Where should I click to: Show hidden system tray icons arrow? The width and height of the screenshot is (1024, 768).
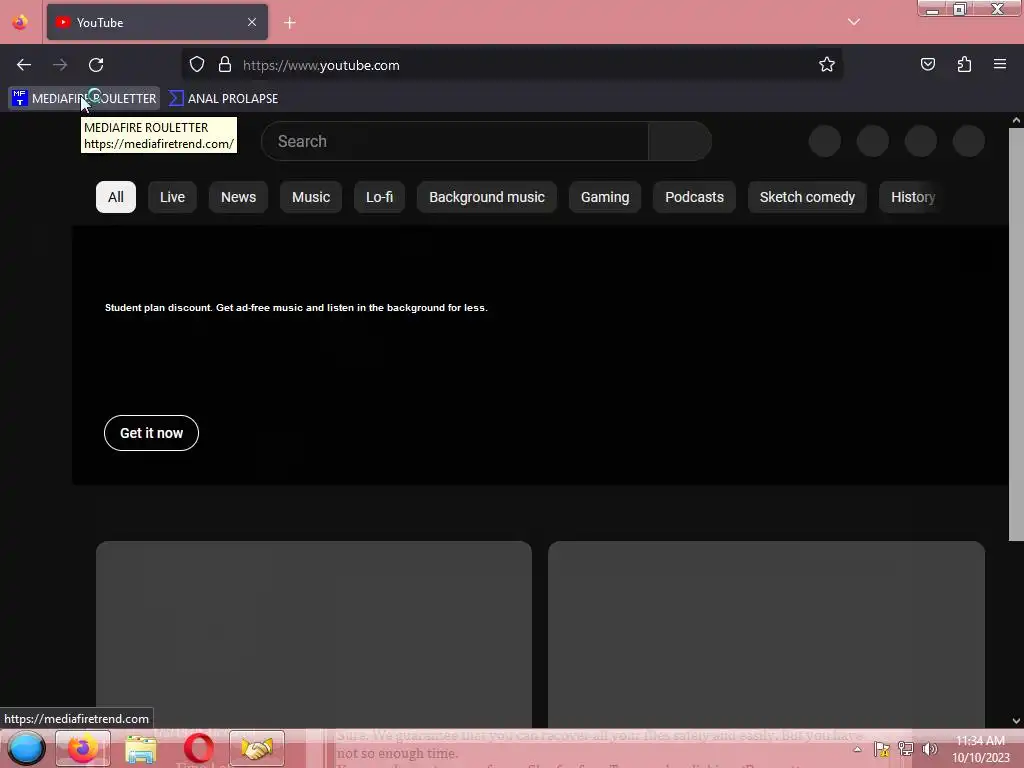[x=857, y=749]
